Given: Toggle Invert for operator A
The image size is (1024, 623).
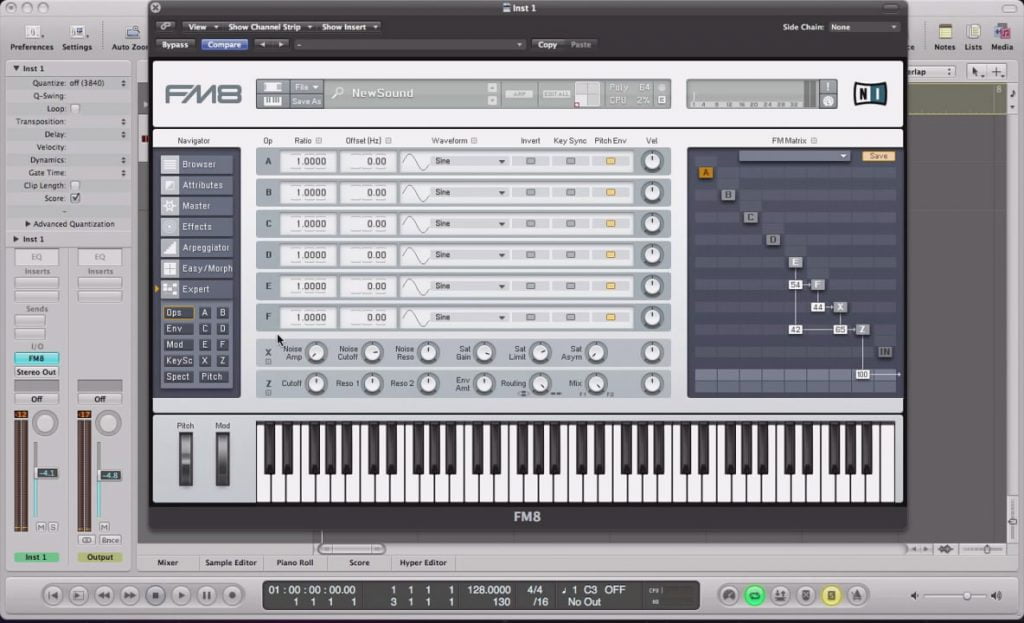Looking at the screenshot, I should [530, 161].
